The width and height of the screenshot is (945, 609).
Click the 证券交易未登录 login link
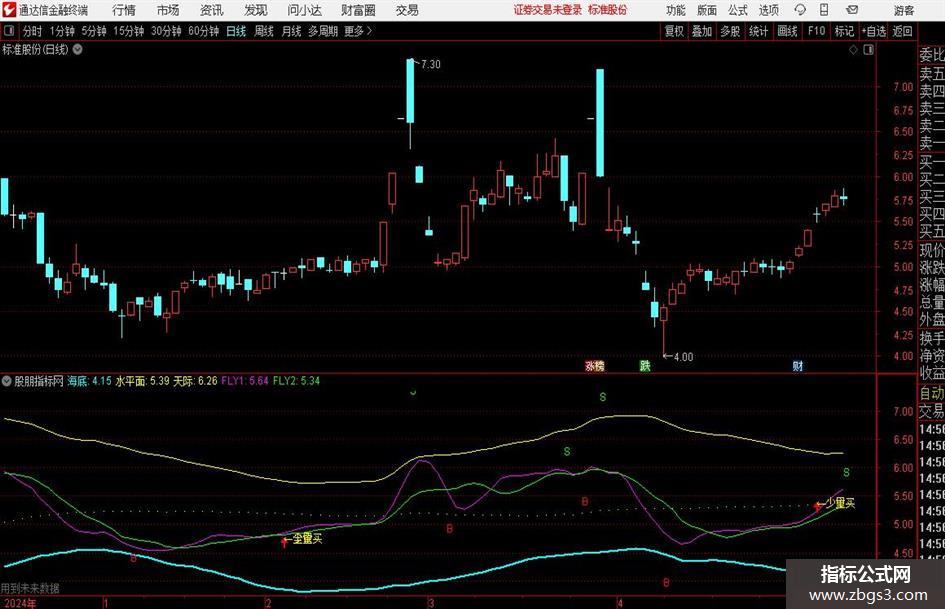548,10
